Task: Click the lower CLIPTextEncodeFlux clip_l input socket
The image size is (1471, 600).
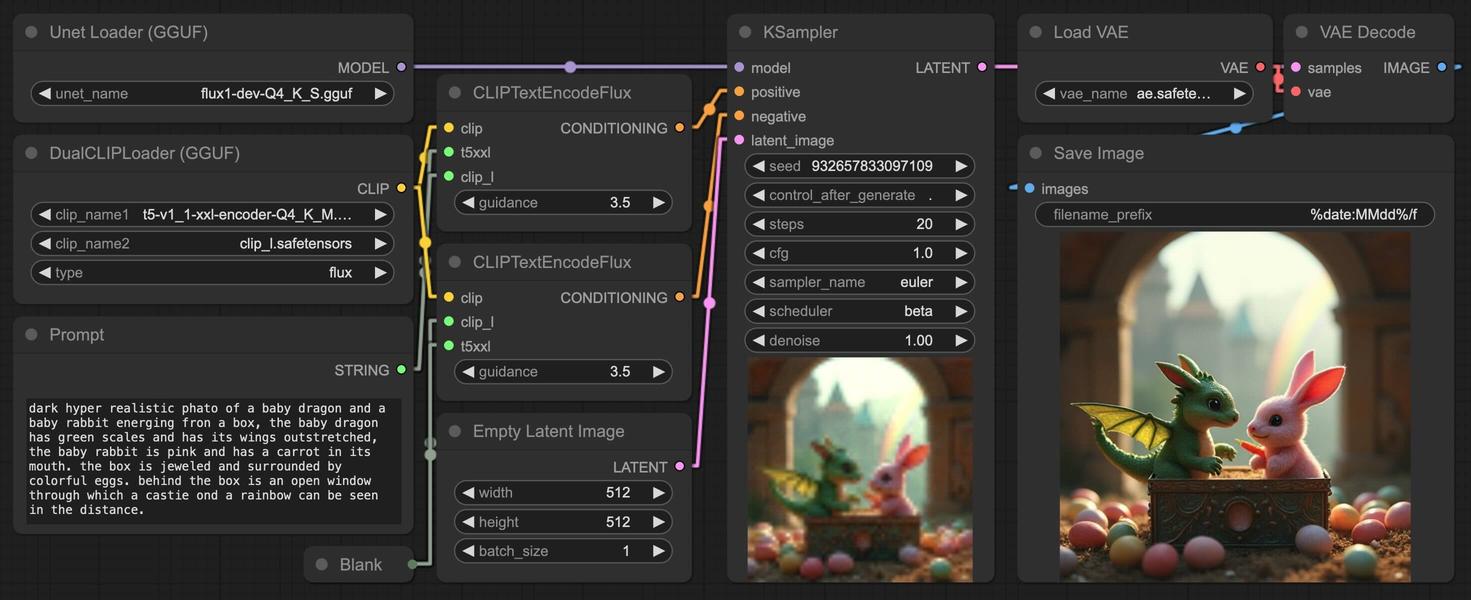Action: pos(449,321)
